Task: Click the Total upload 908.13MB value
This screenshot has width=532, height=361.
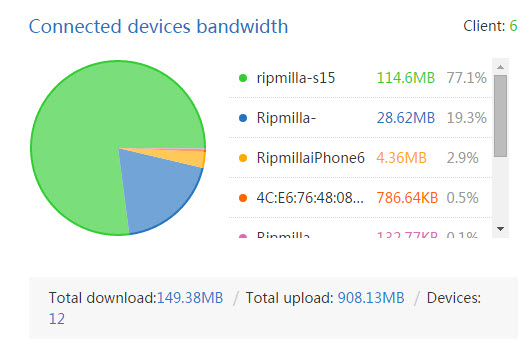Action: pos(371,298)
